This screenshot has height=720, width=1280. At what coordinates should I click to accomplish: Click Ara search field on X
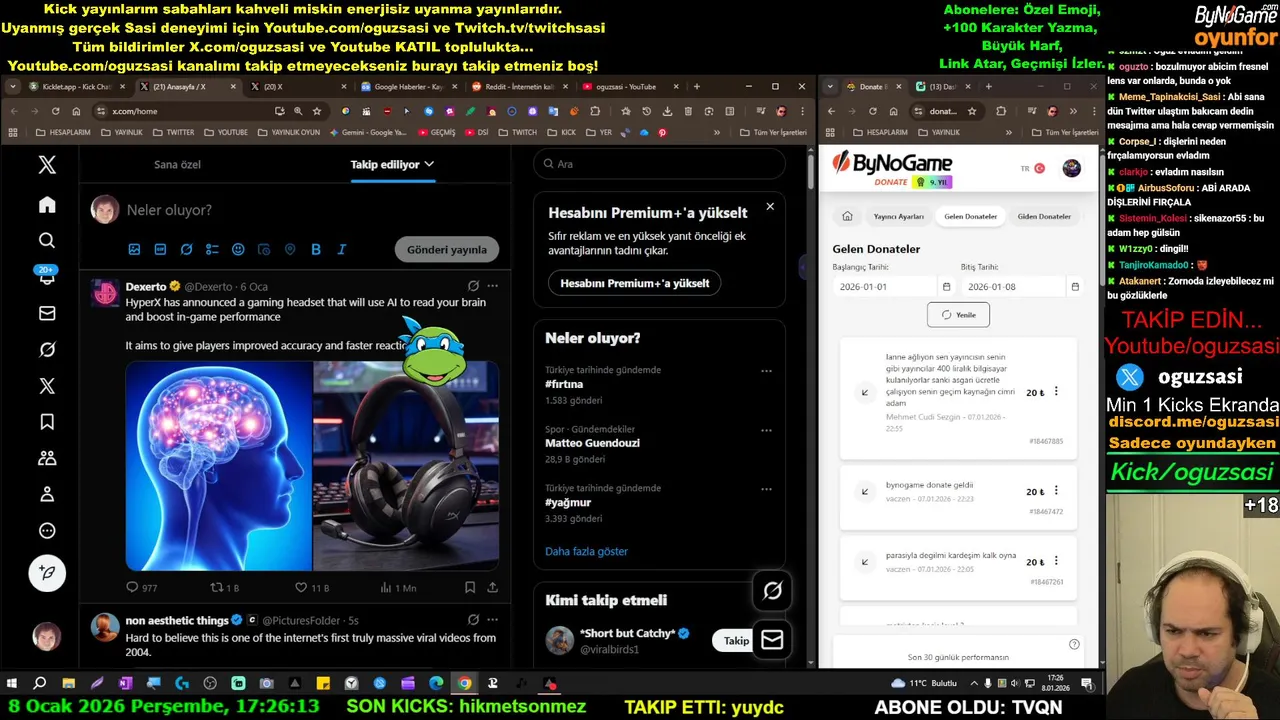tap(659, 164)
